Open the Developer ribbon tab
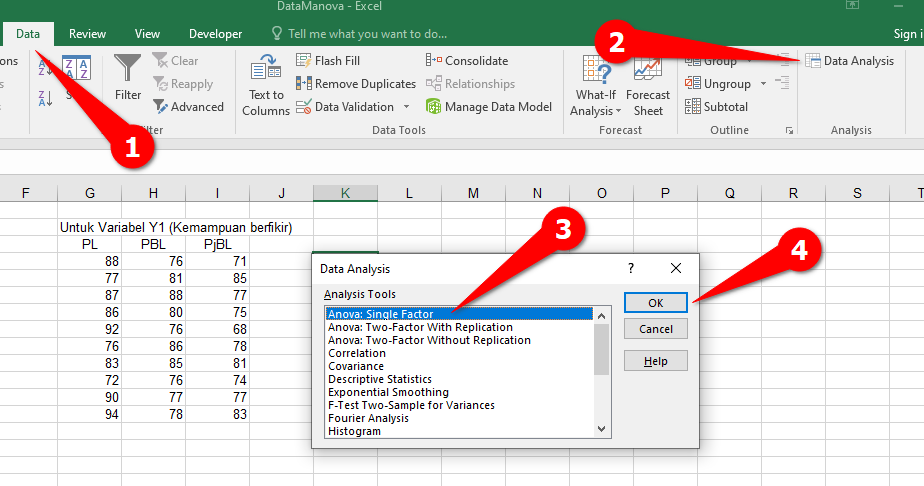 pos(215,34)
